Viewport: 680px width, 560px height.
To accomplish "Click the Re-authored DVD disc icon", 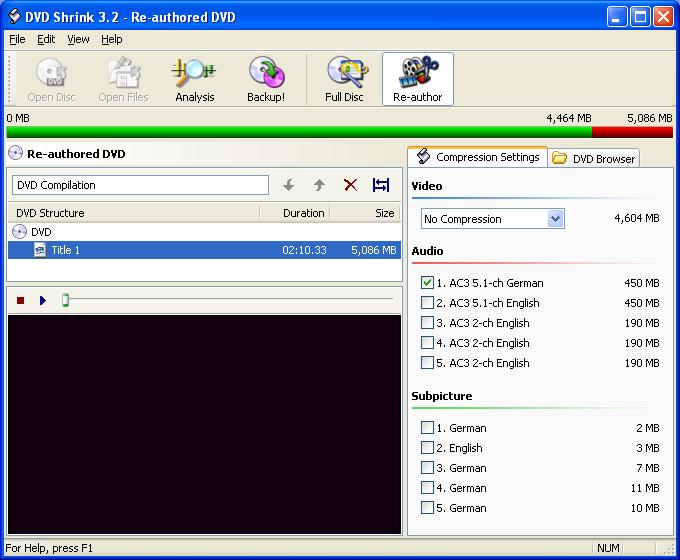I will (x=16, y=153).
